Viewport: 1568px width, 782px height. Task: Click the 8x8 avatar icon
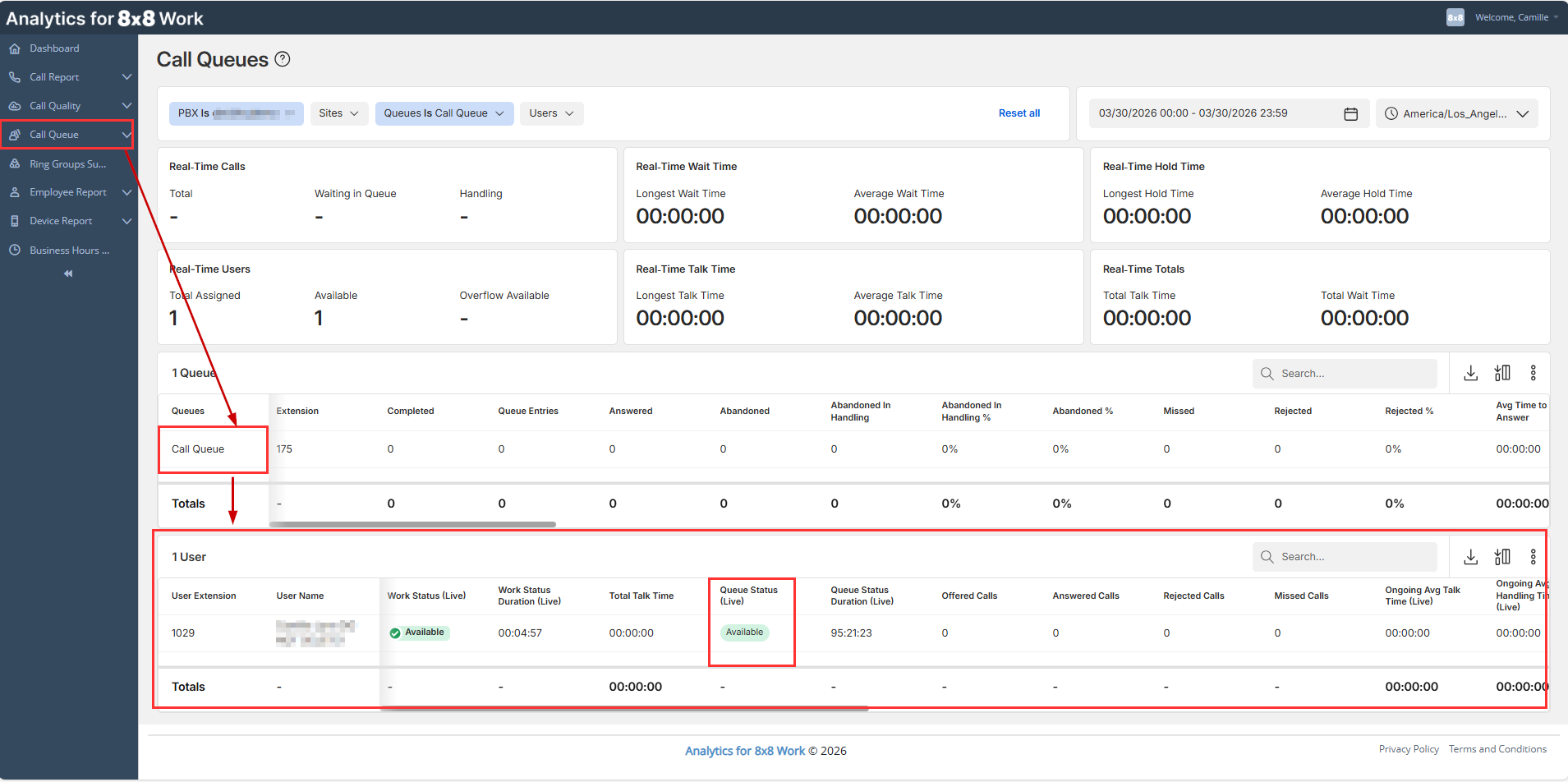pos(1455,17)
